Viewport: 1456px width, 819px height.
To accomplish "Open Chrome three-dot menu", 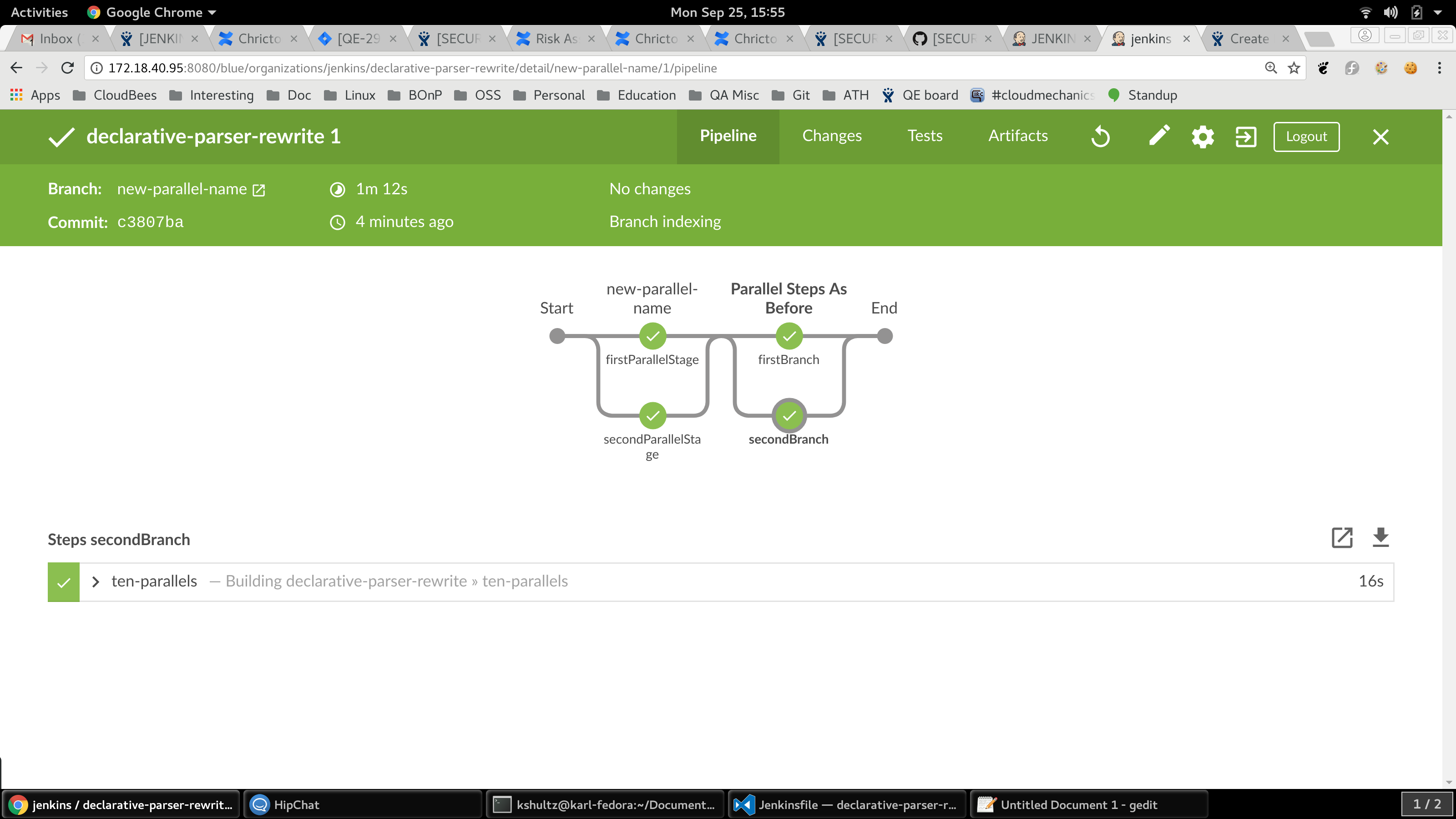I will 1439,68.
